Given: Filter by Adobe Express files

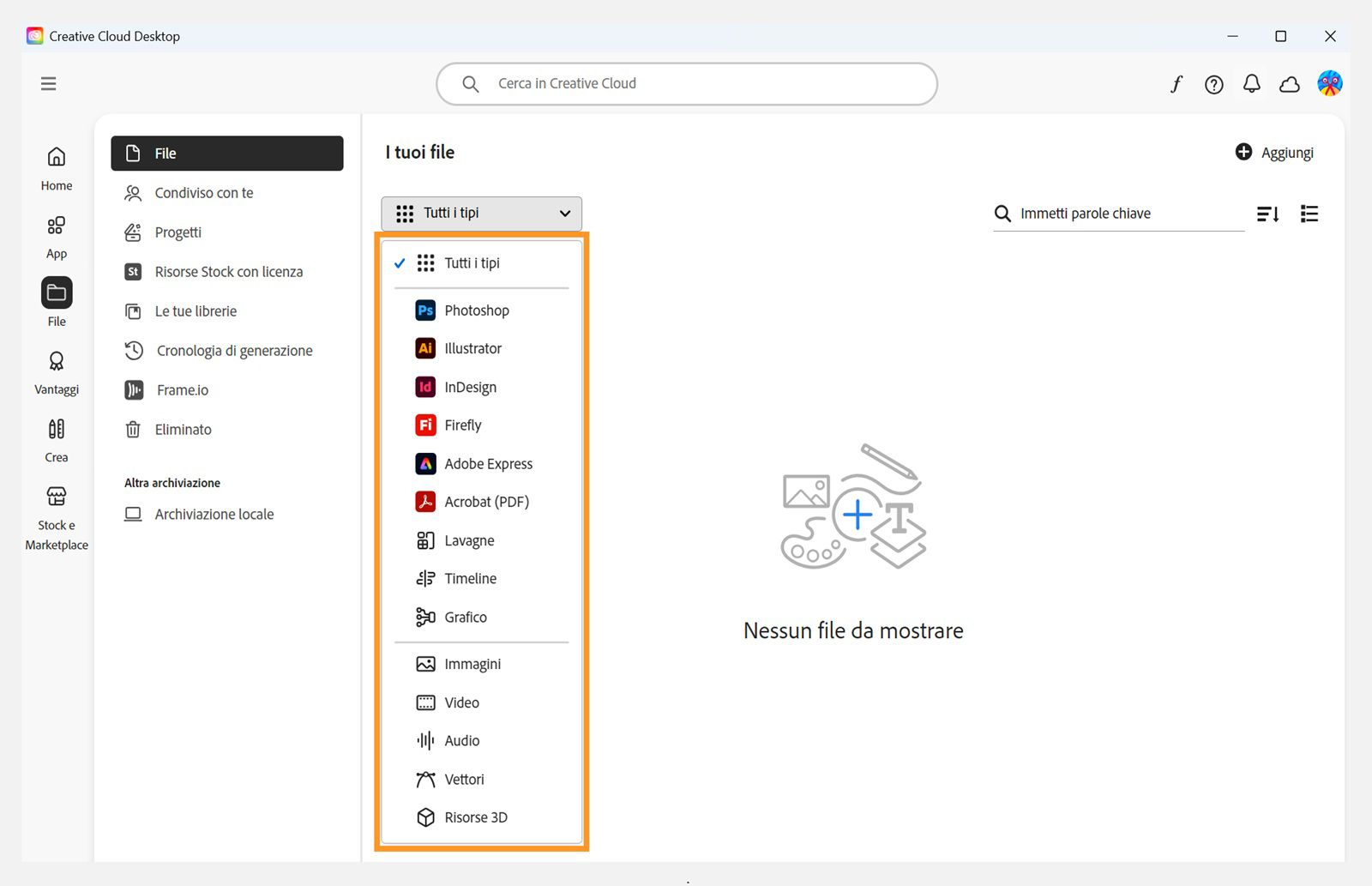Looking at the screenshot, I should (482, 464).
